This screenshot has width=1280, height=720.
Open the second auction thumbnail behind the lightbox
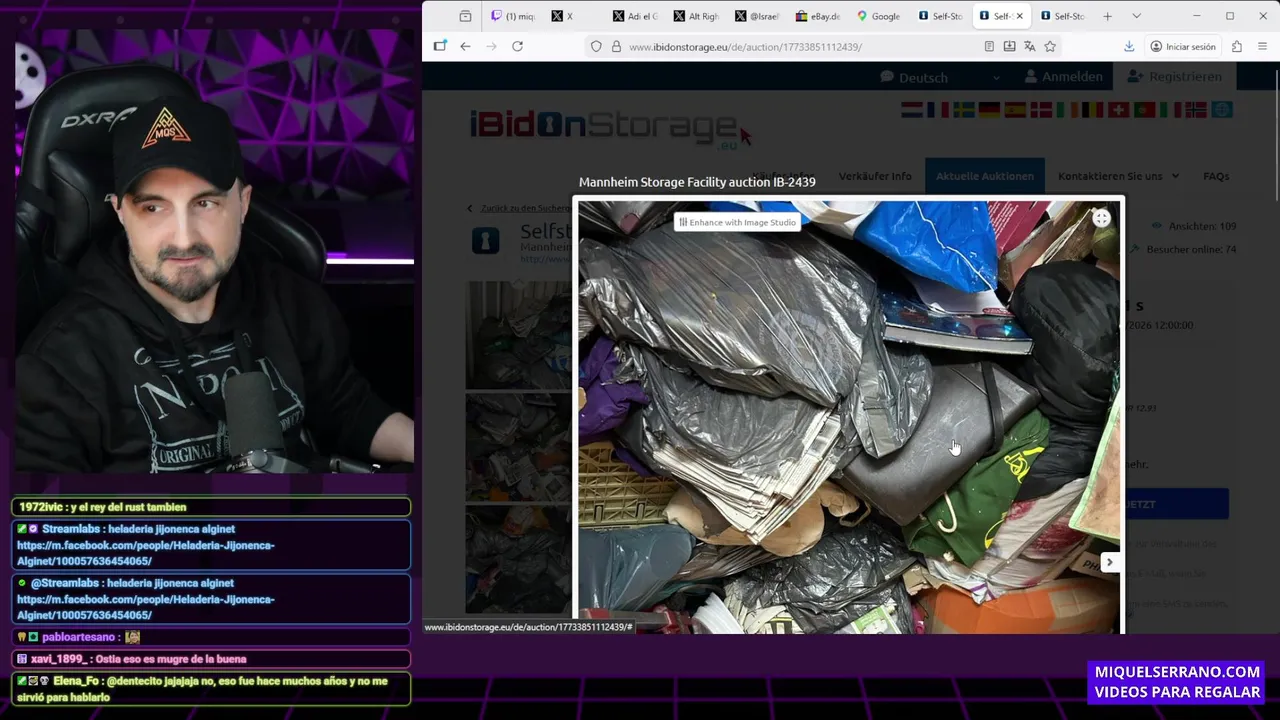[x=519, y=446]
